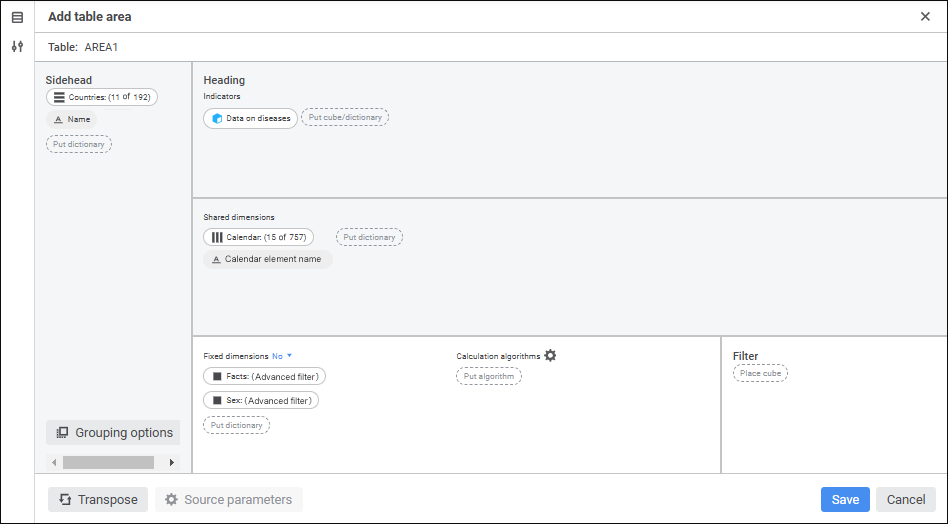Click the Place cube filter placeholder
Viewport: 948px width, 524px height.
pyautogui.click(x=760, y=373)
